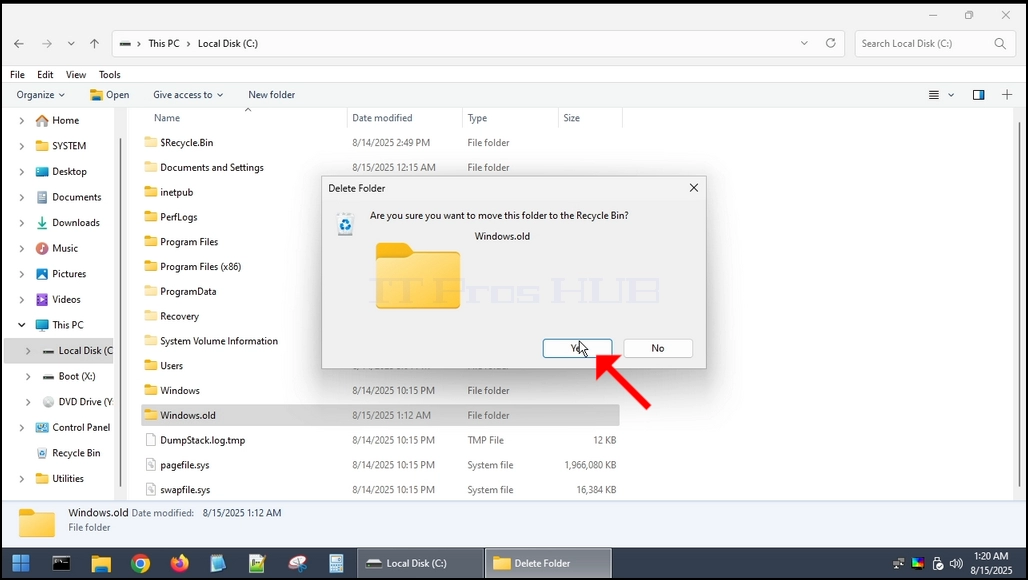Open the Organize dropdown

(41, 95)
